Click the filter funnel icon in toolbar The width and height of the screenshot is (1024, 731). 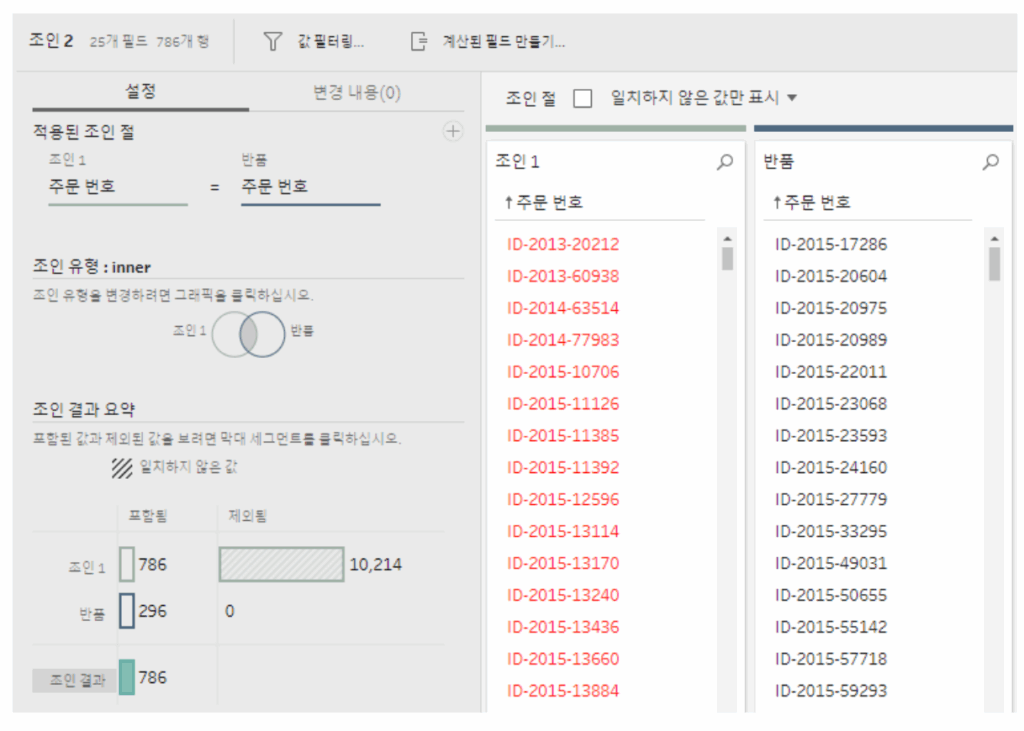pyautogui.click(x=272, y=41)
